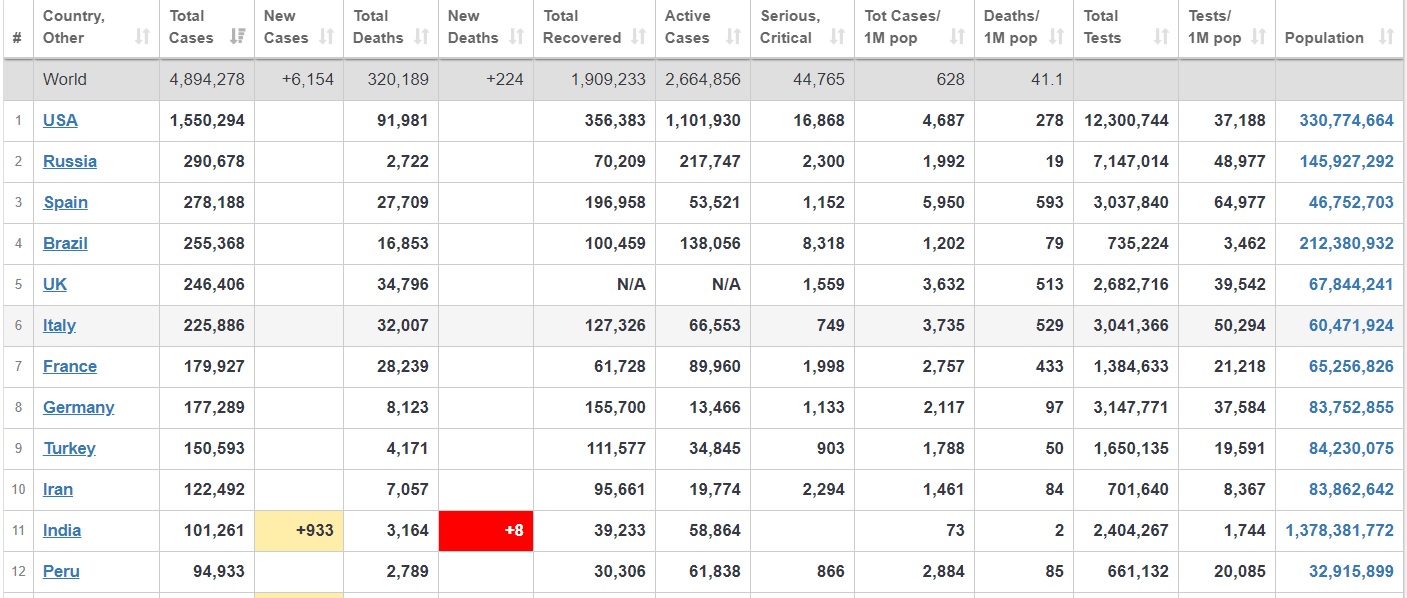1407x598 pixels.
Task: Open Turkey population 84,230,075 link
Action: pos(1351,448)
